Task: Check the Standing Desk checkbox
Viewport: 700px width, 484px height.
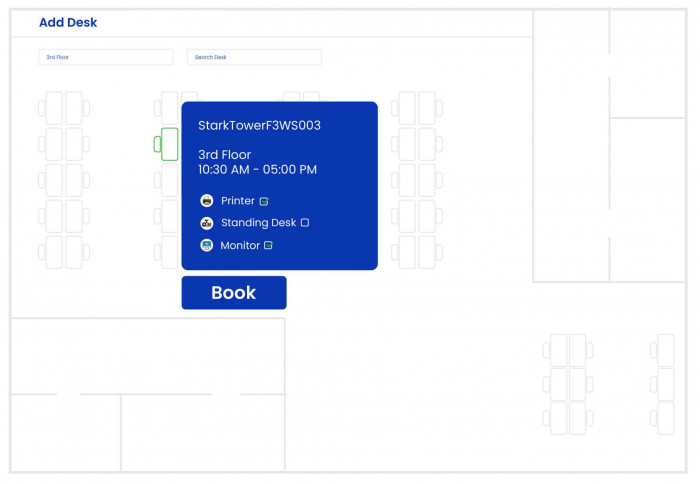Action: tap(305, 222)
